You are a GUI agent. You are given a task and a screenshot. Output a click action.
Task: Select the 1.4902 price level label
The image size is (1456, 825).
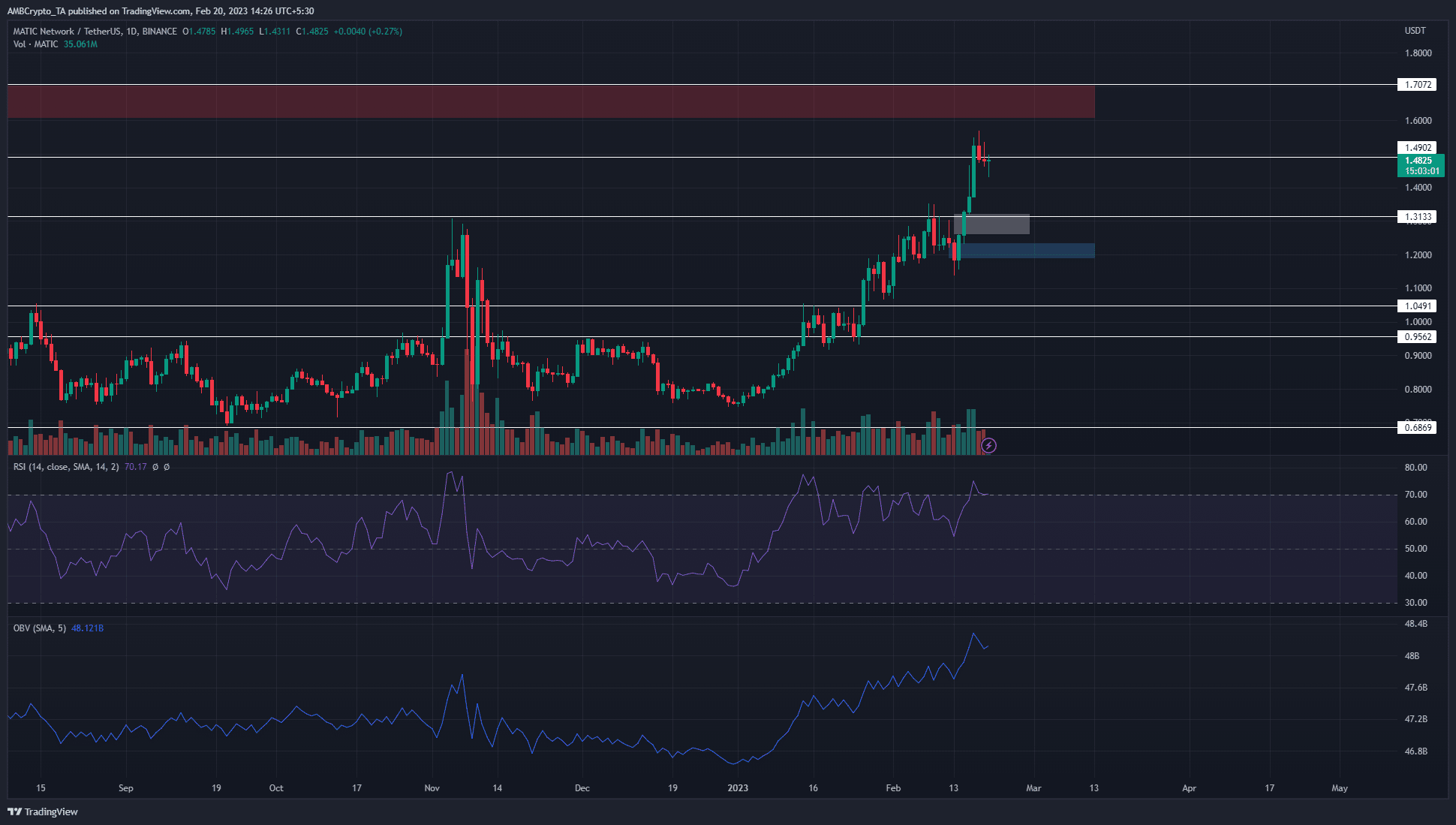tap(1417, 148)
